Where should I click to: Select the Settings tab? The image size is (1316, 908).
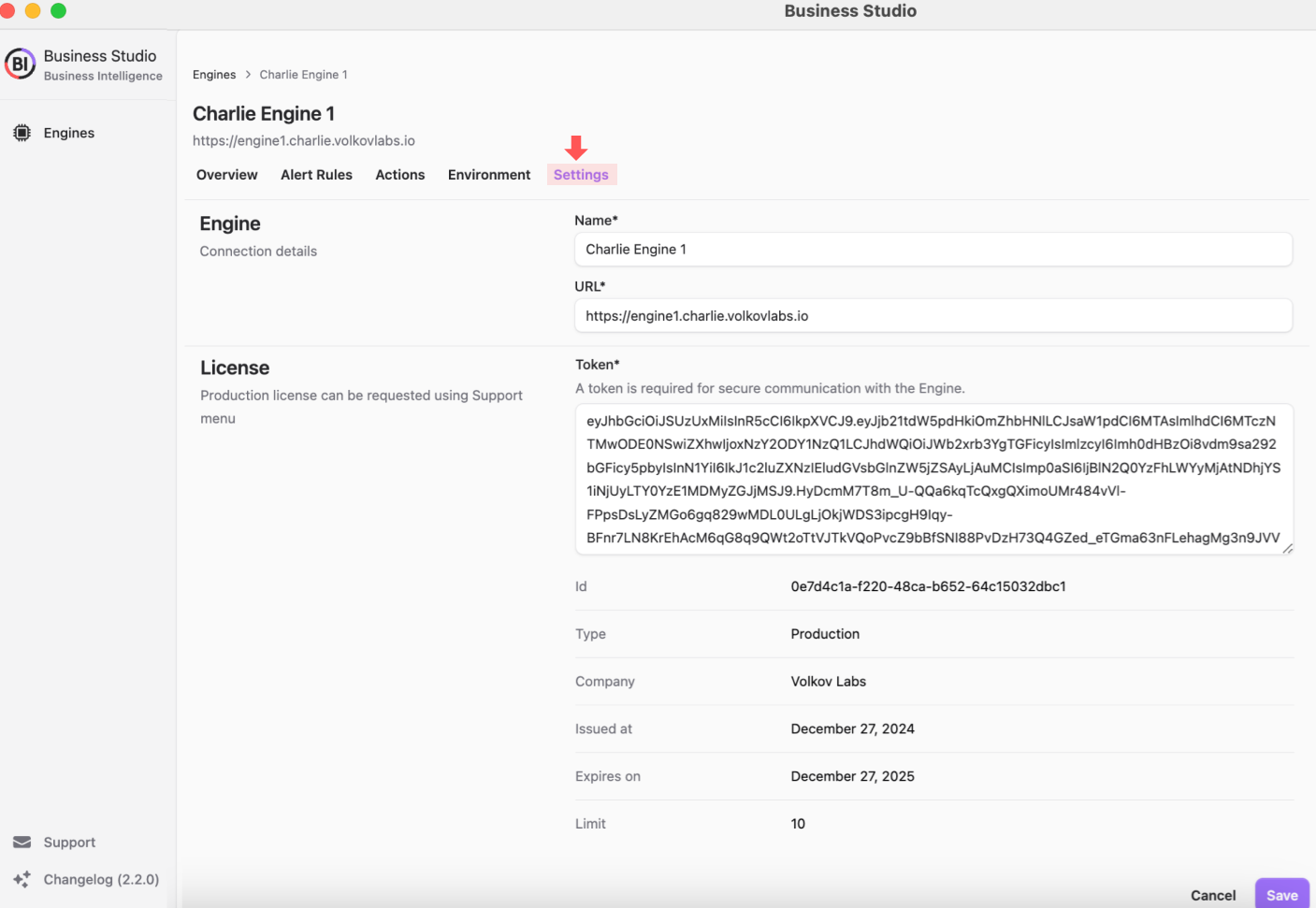pyautogui.click(x=581, y=175)
